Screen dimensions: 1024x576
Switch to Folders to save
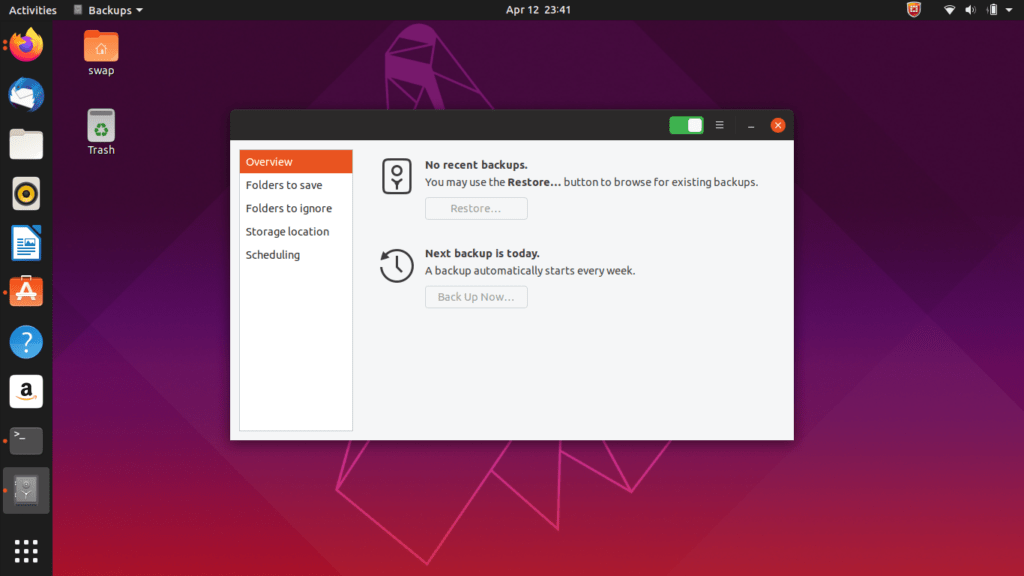[286, 184]
